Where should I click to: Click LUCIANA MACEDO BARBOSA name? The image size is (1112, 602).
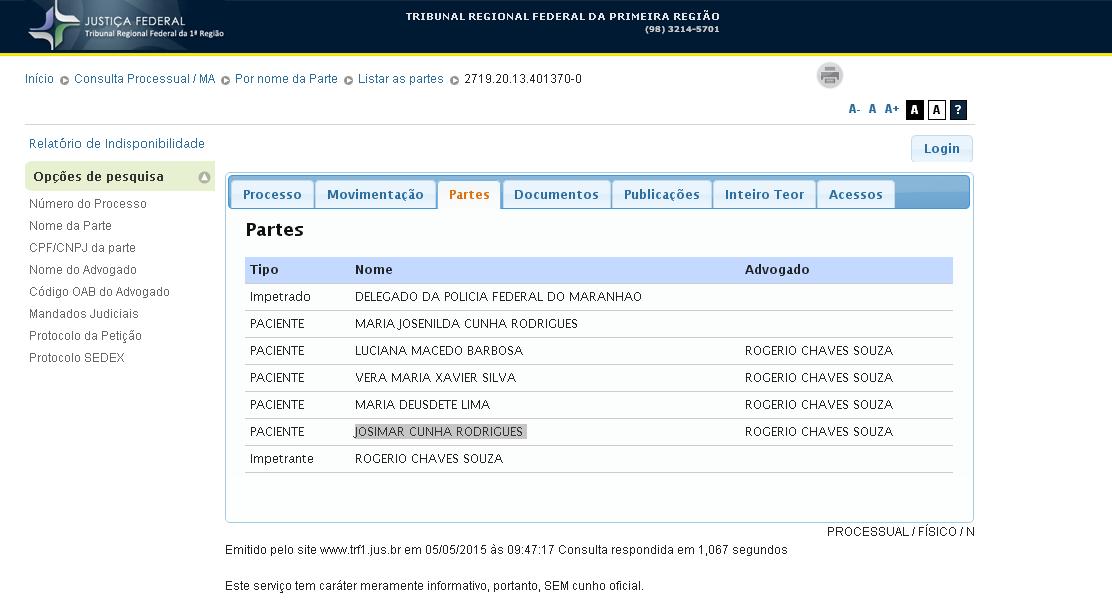point(439,350)
